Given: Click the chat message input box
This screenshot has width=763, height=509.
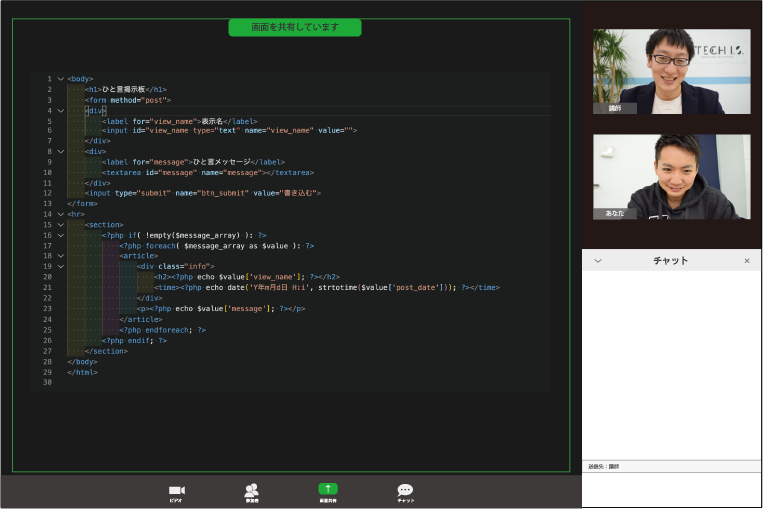Looking at the screenshot, I should click(x=671, y=488).
